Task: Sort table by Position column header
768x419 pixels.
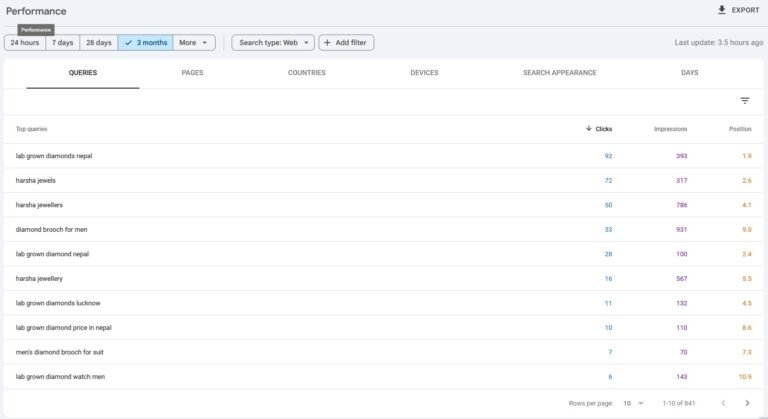Action: tap(740, 129)
